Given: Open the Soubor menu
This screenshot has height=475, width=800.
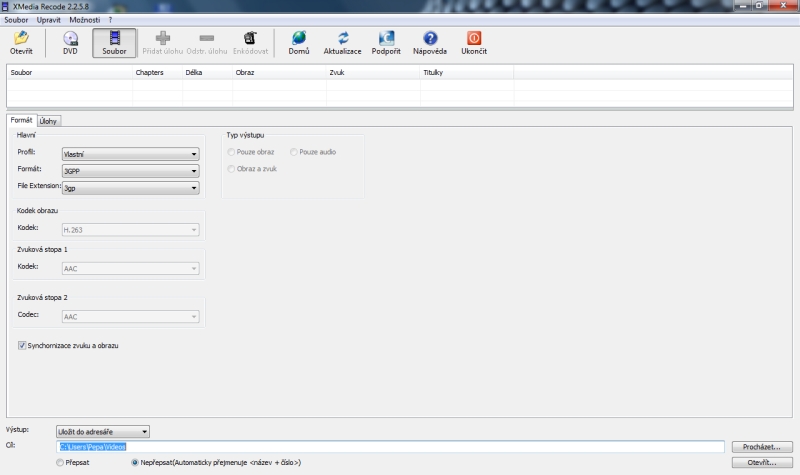Looking at the screenshot, I should [16, 20].
